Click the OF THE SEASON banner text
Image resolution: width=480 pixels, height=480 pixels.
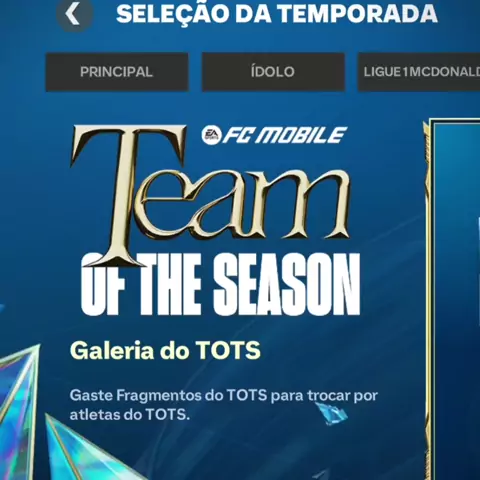[221, 284]
